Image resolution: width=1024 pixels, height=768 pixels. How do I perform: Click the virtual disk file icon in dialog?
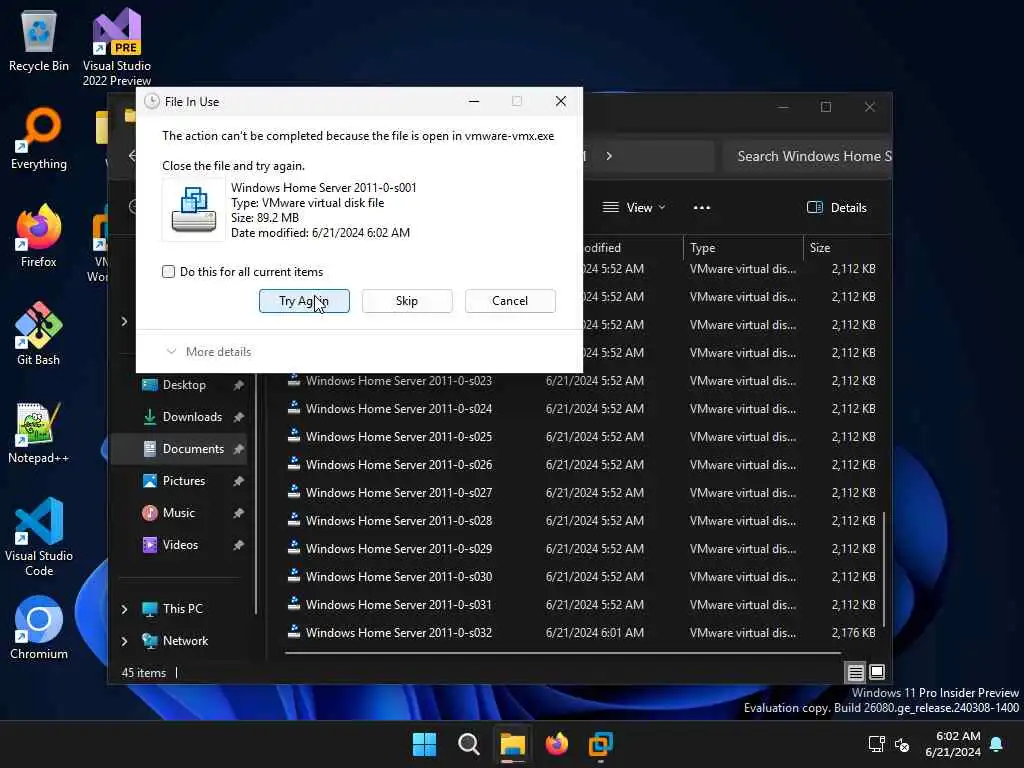193,210
